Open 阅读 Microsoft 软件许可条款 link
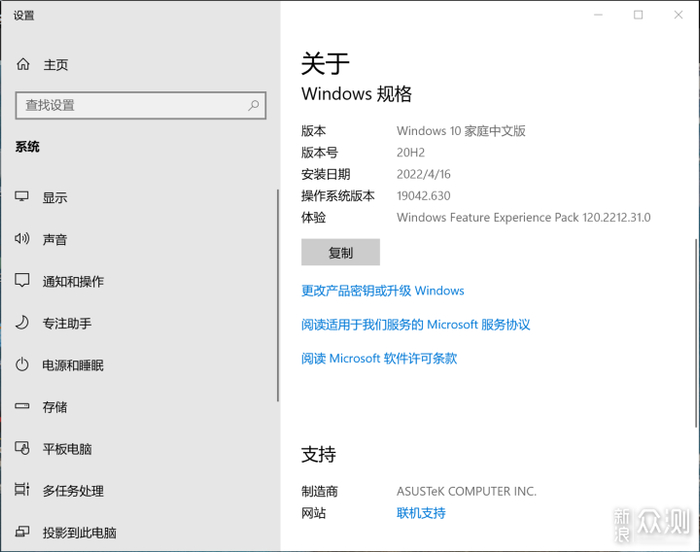700x552 pixels. 379,359
